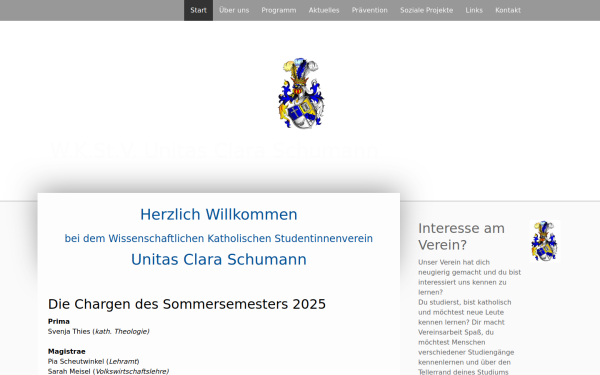Click the faint W.K.St.V. Unitas Clara Schumann title

point(214,150)
